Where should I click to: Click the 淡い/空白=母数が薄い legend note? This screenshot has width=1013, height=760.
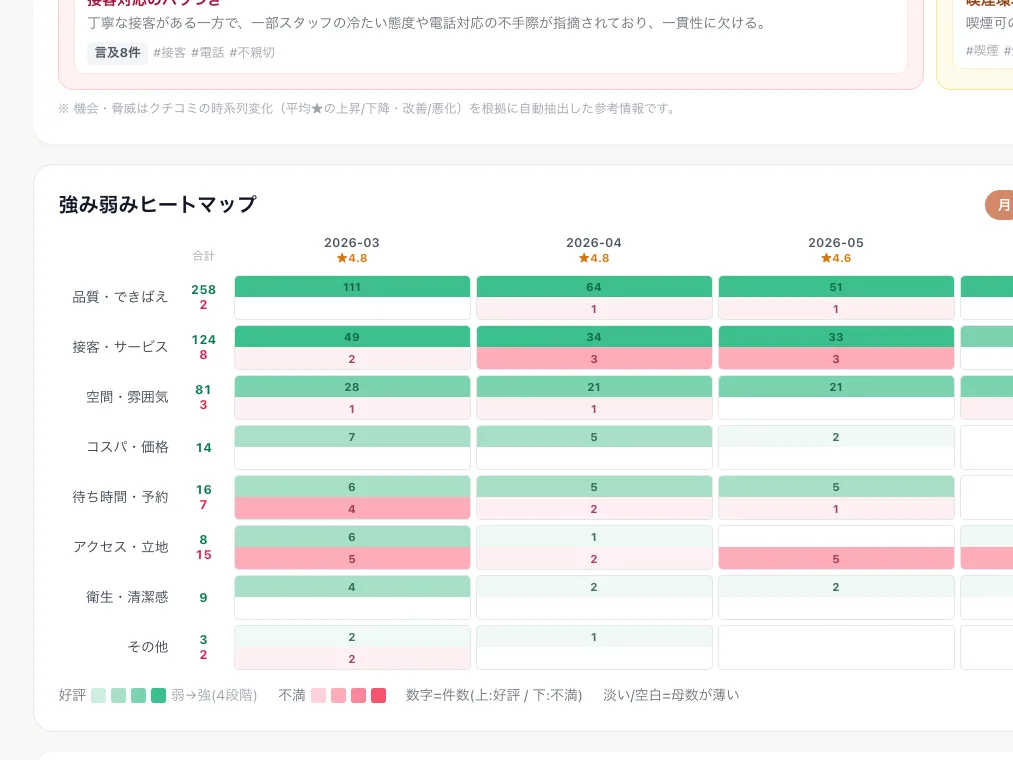[x=671, y=695]
